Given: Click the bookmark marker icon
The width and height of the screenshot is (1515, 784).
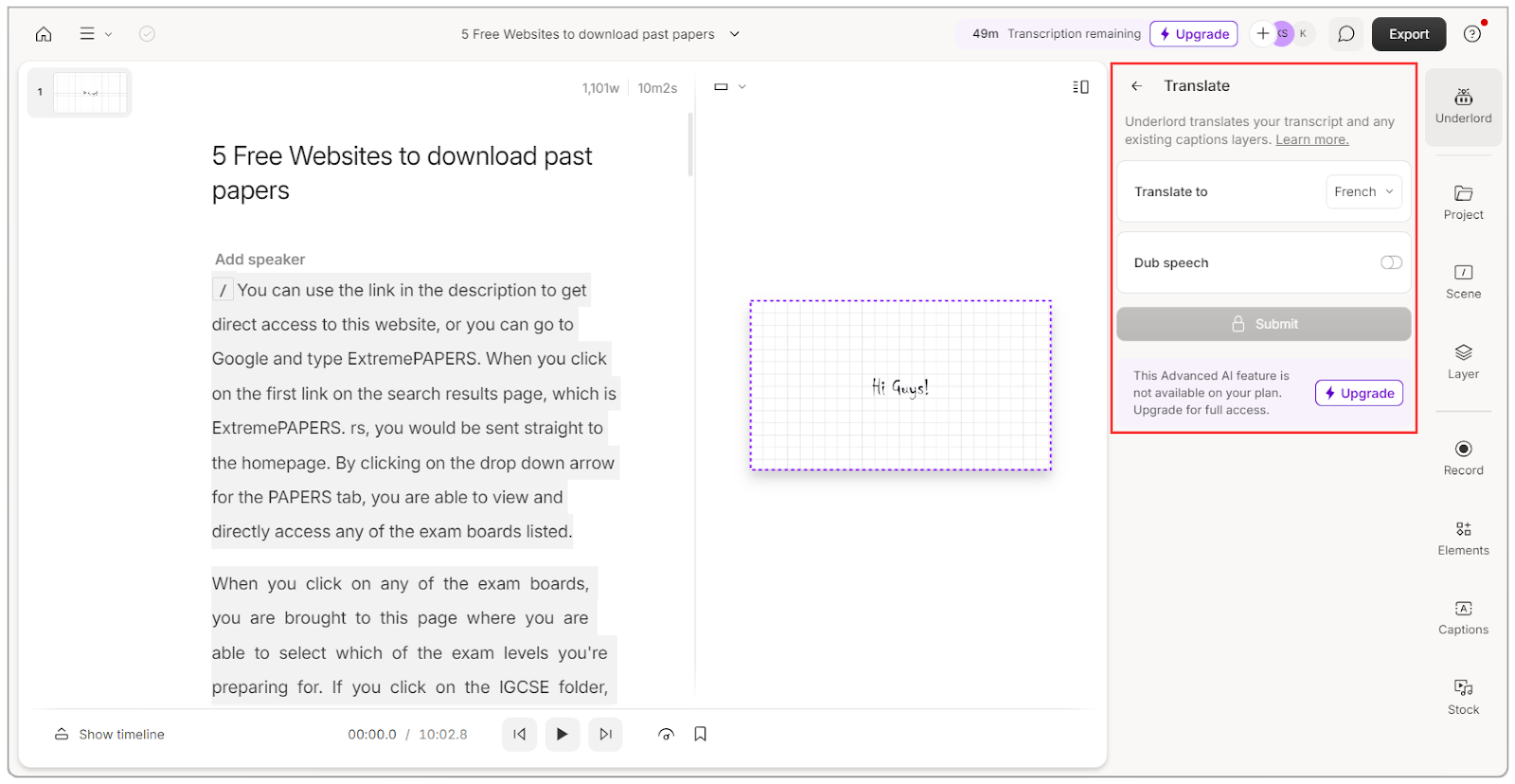Looking at the screenshot, I should [x=701, y=734].
